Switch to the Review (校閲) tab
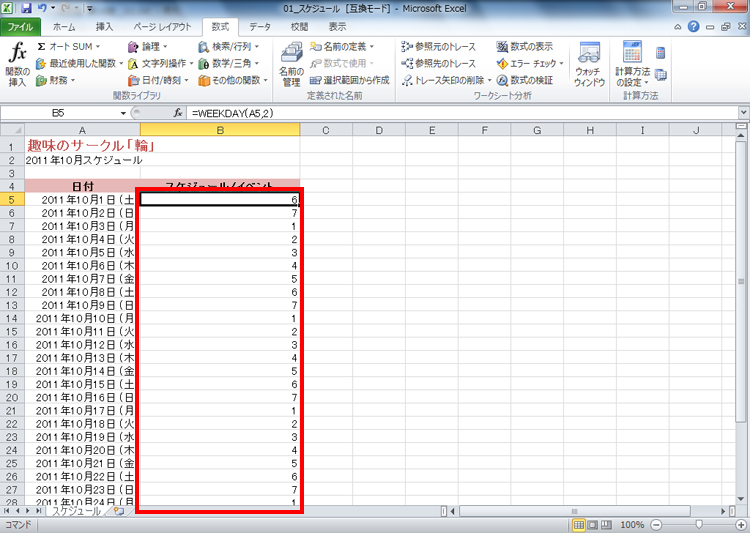 (x=299, y=27)
